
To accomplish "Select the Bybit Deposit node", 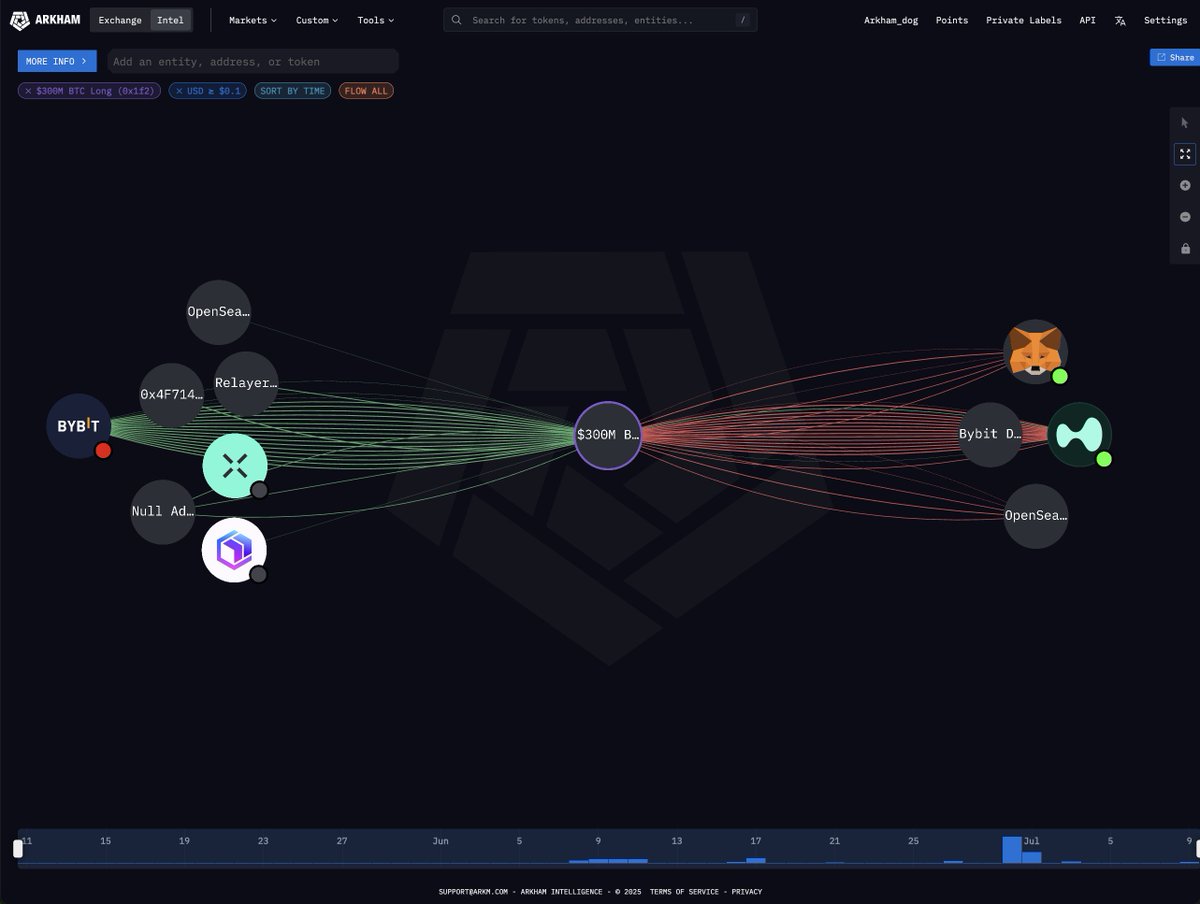I will (991, 434).
